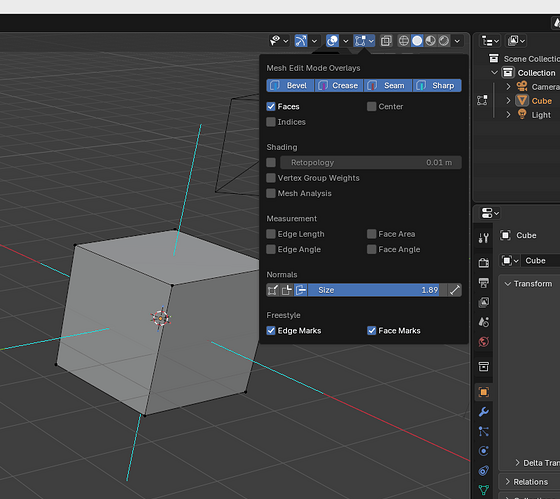Switch to rendered viewport shading sphere
Viewport: 560px width, 499px height.
[x=444, y=41]
